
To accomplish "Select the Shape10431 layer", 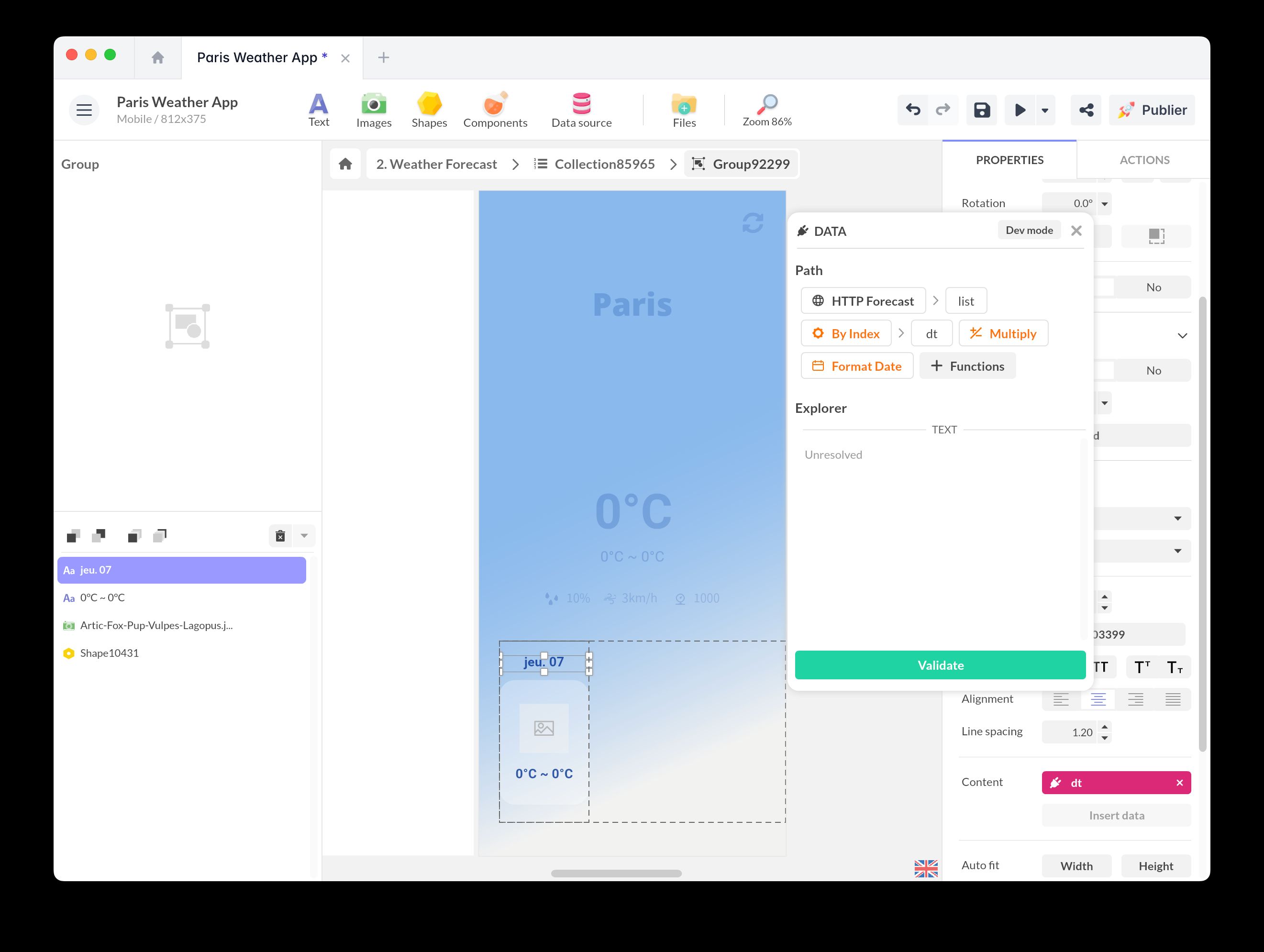I will (109, 653).
